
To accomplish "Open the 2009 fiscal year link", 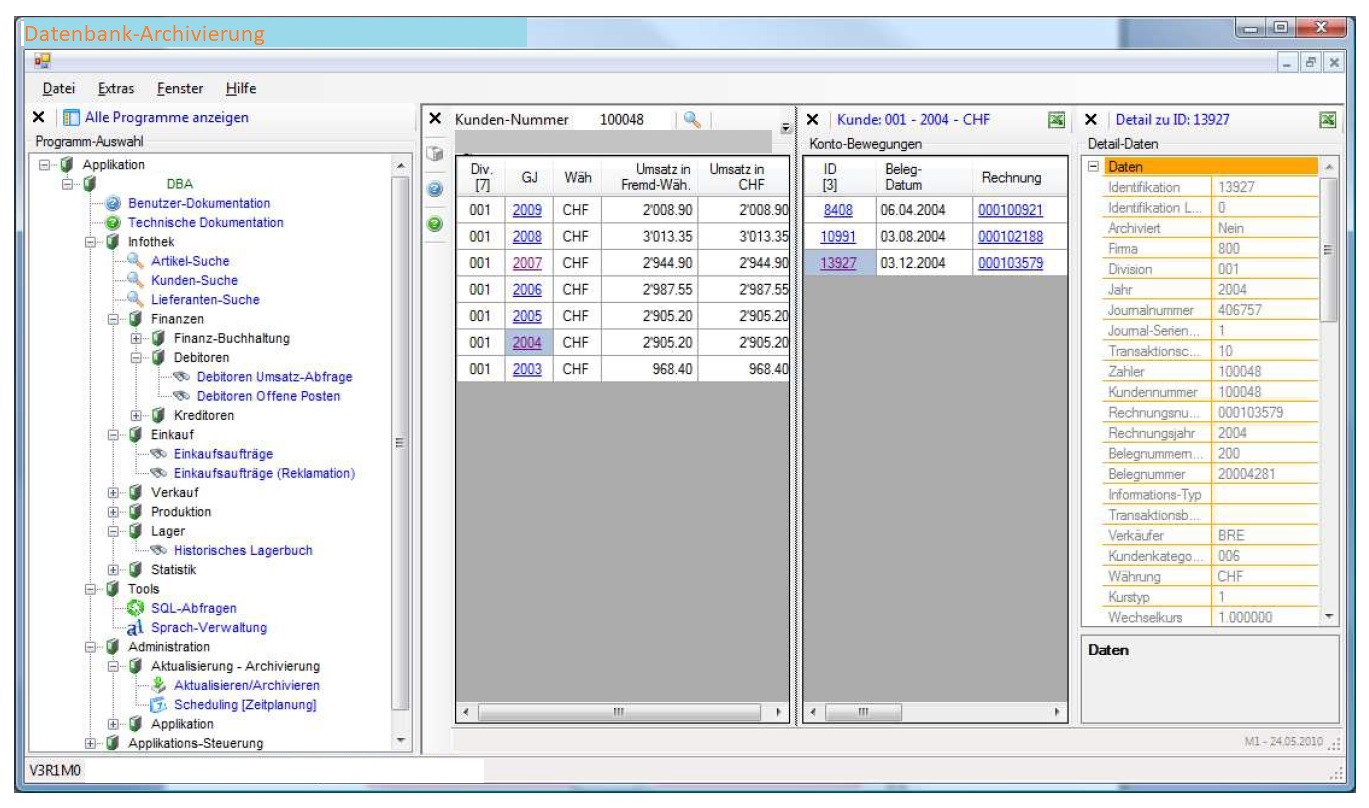I will click(527, 211).
